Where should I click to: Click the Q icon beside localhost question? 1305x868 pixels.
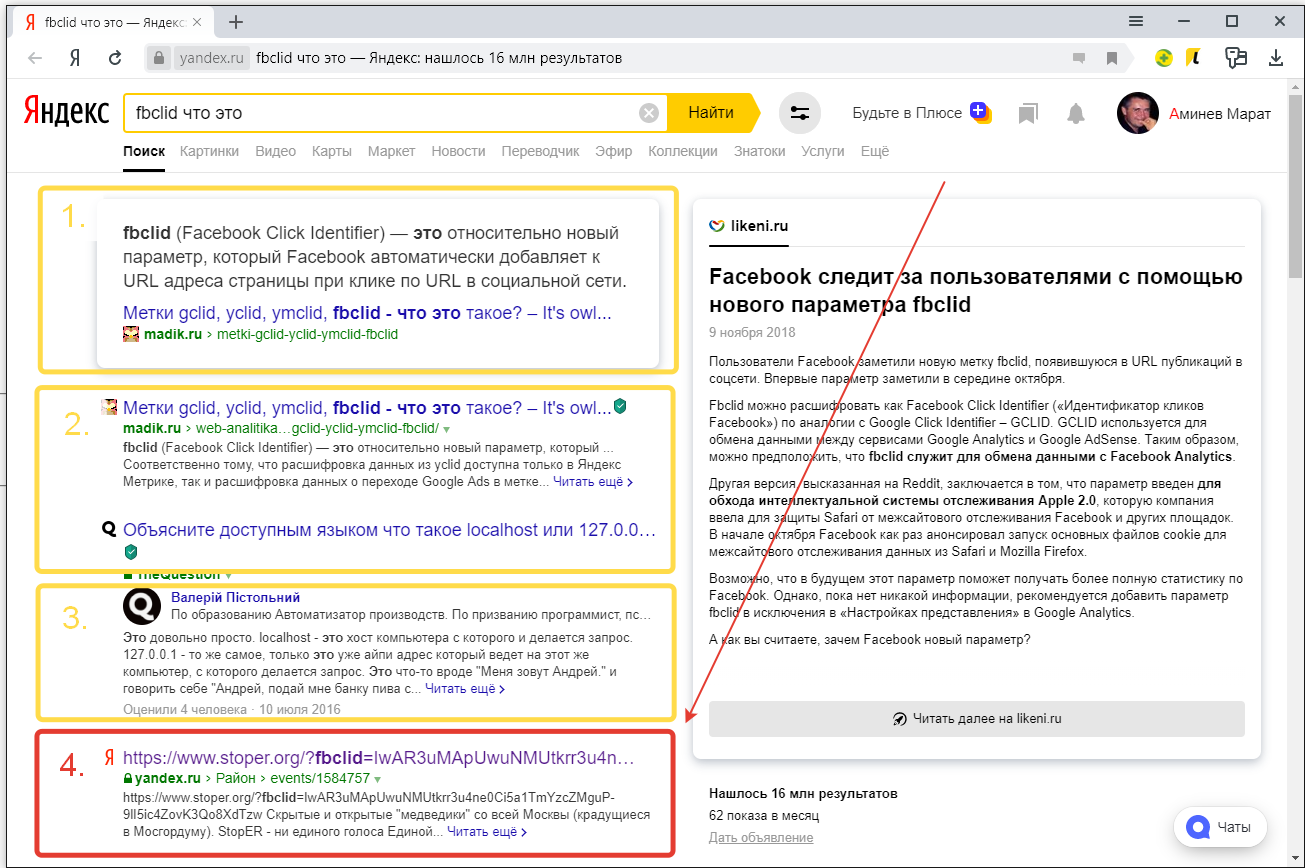pos(109,529)
